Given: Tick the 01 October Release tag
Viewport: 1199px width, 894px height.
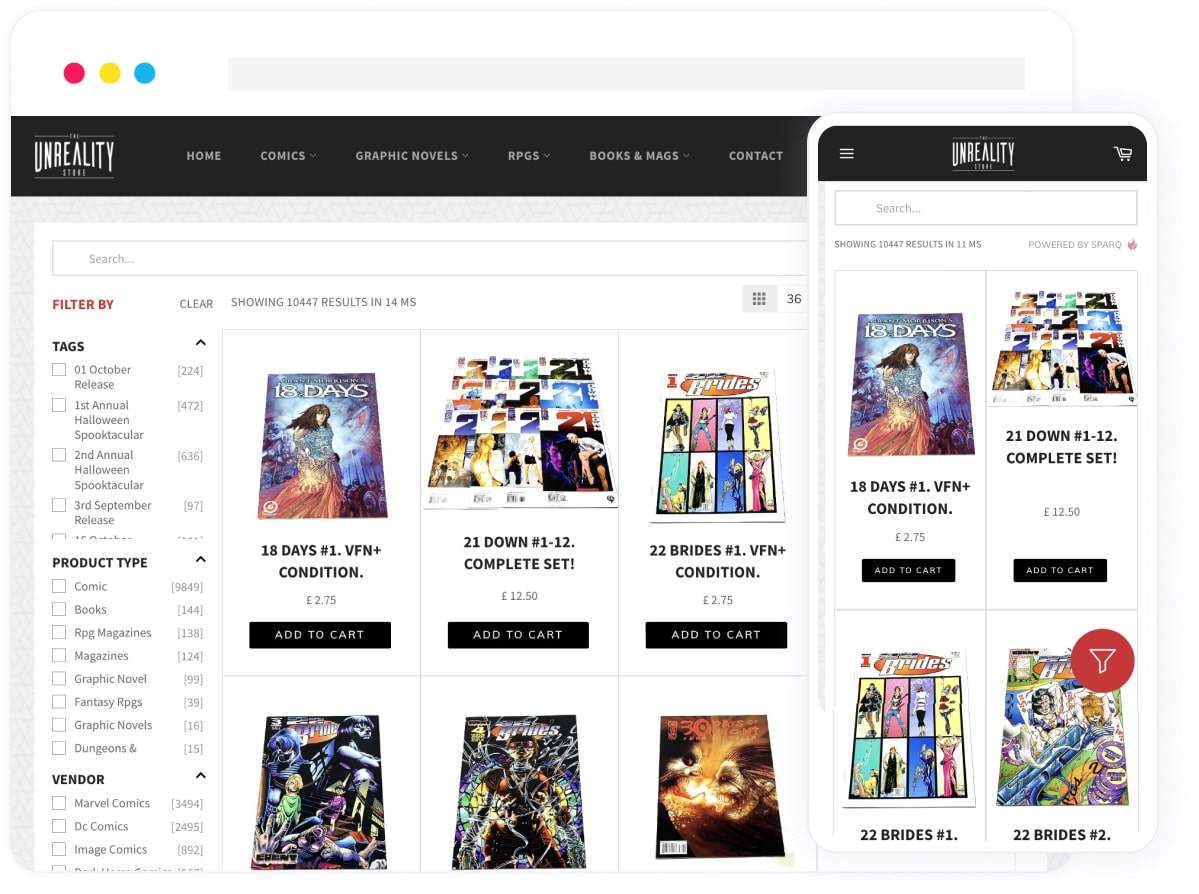Looking at the screenshot, I should click(59, 370).
